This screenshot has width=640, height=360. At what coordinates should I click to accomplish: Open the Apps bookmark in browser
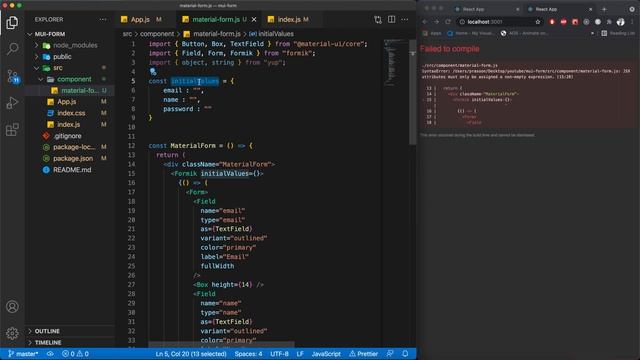432,33
